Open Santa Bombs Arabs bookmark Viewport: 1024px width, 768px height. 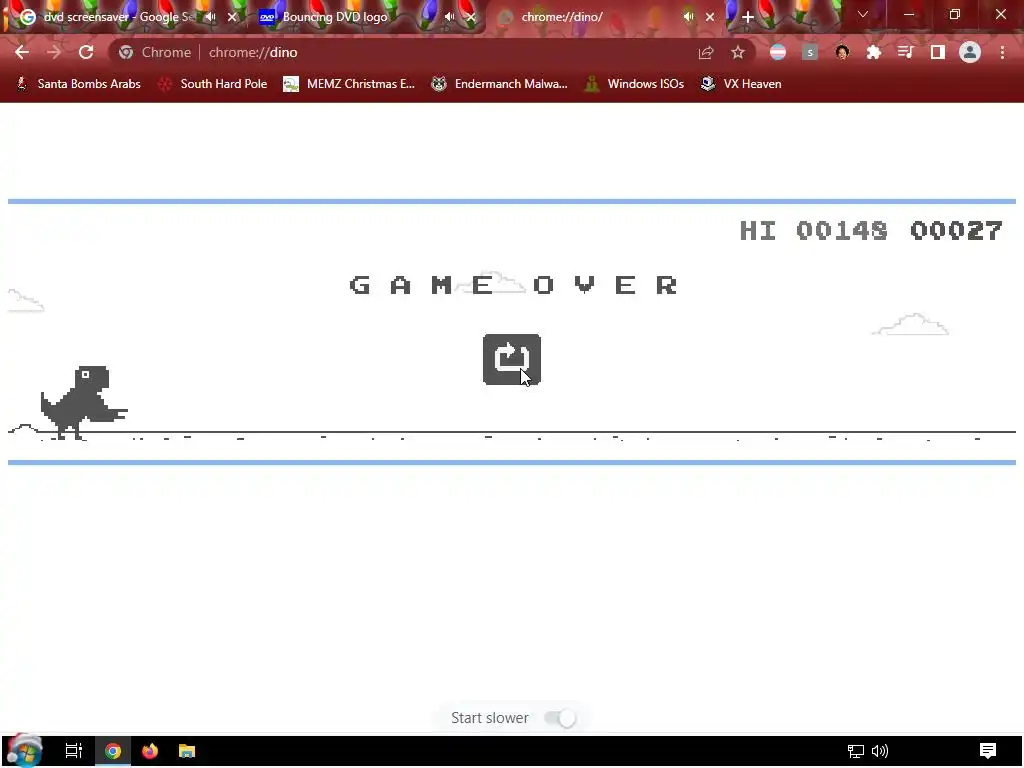(x=78, y=84)
